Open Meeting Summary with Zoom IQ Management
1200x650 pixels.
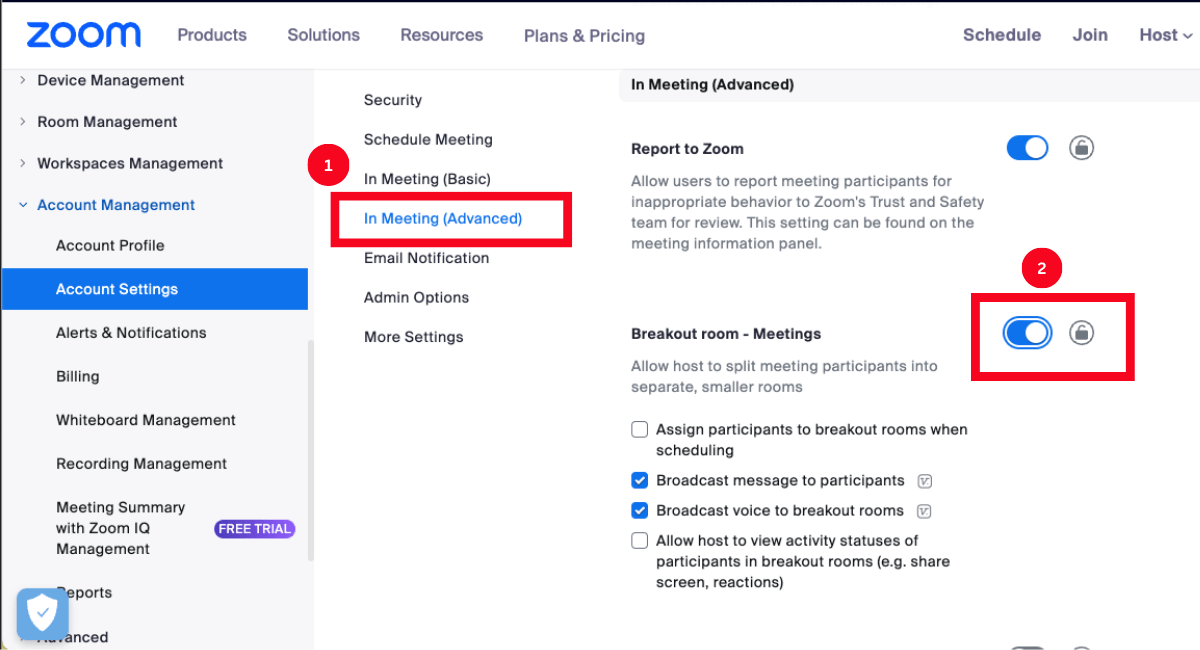120,528
